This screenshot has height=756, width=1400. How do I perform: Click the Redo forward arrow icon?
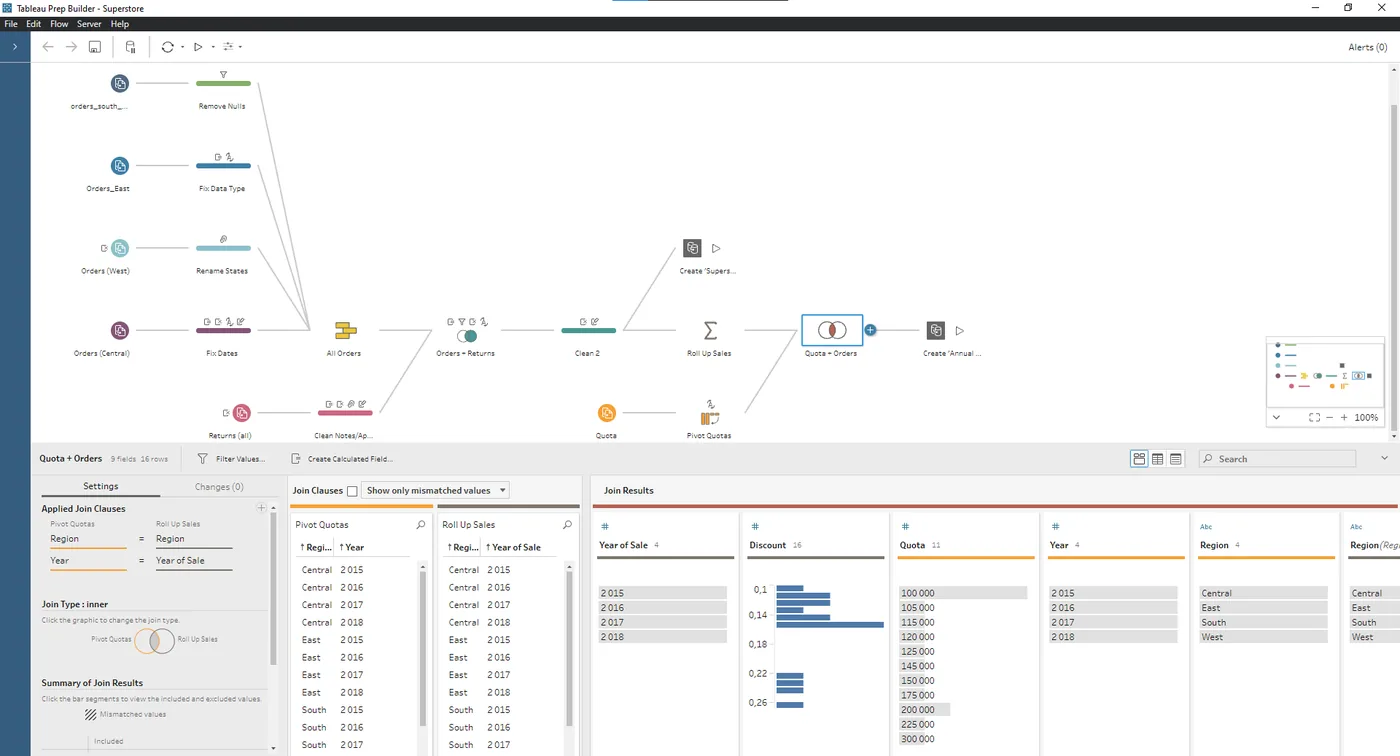pyautogui.click(x=71, y=47)
